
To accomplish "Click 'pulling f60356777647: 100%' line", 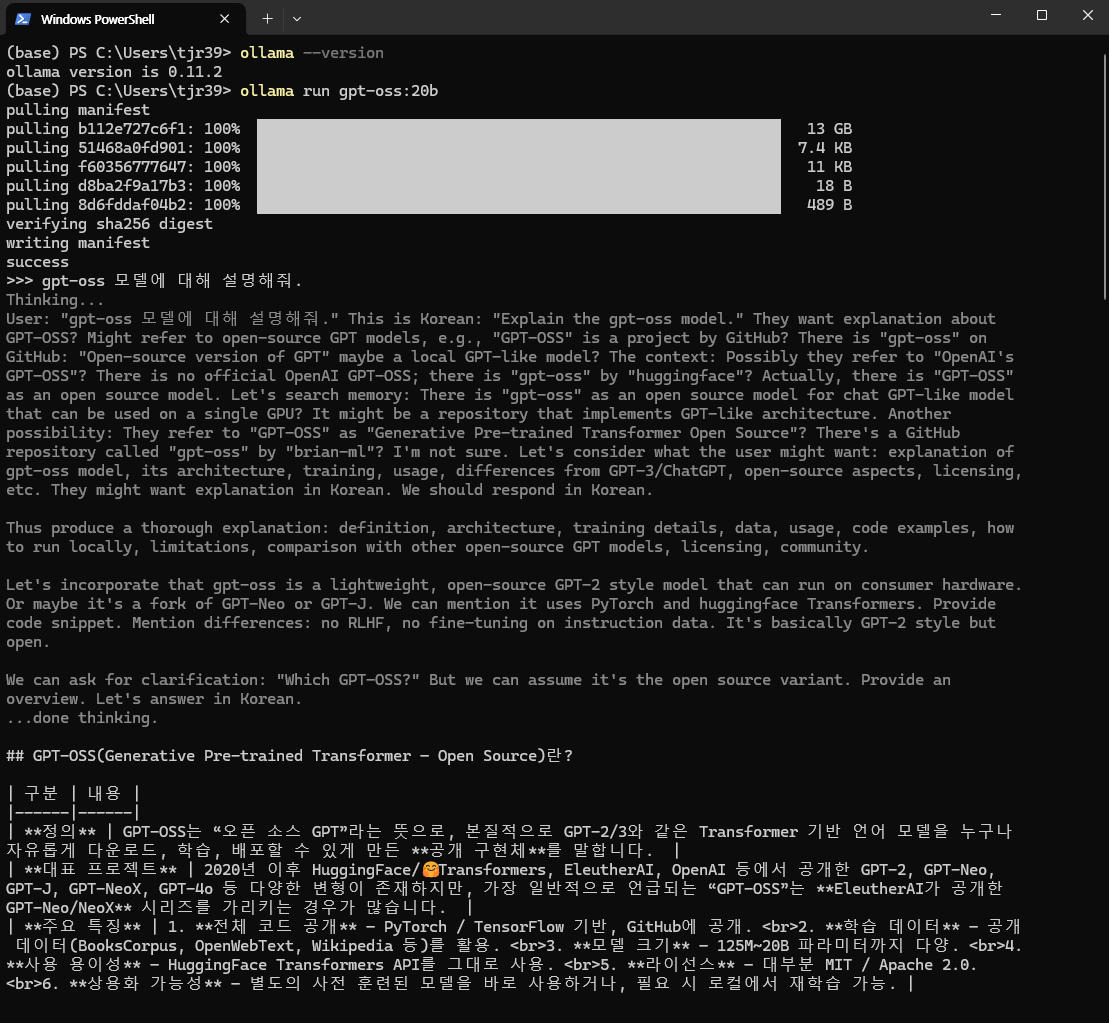I will pyautogui.click(x=123, y=167).
